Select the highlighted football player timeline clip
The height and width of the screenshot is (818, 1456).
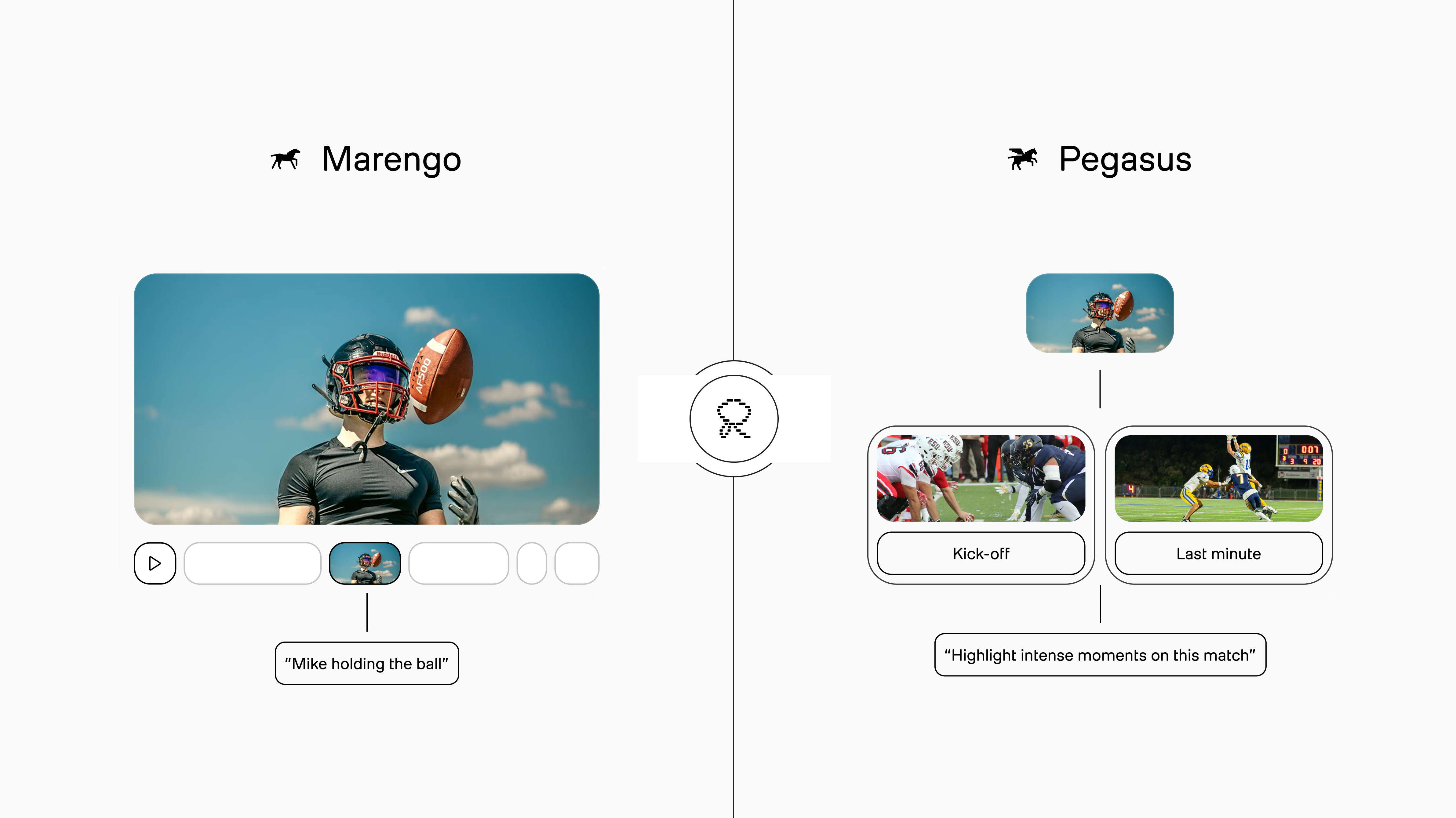tap(365, 563)
